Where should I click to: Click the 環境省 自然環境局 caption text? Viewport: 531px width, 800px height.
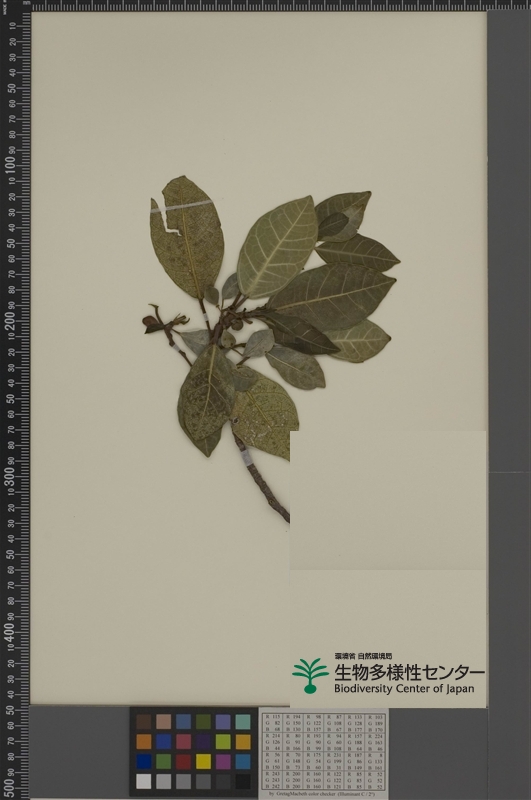point(363,656)
